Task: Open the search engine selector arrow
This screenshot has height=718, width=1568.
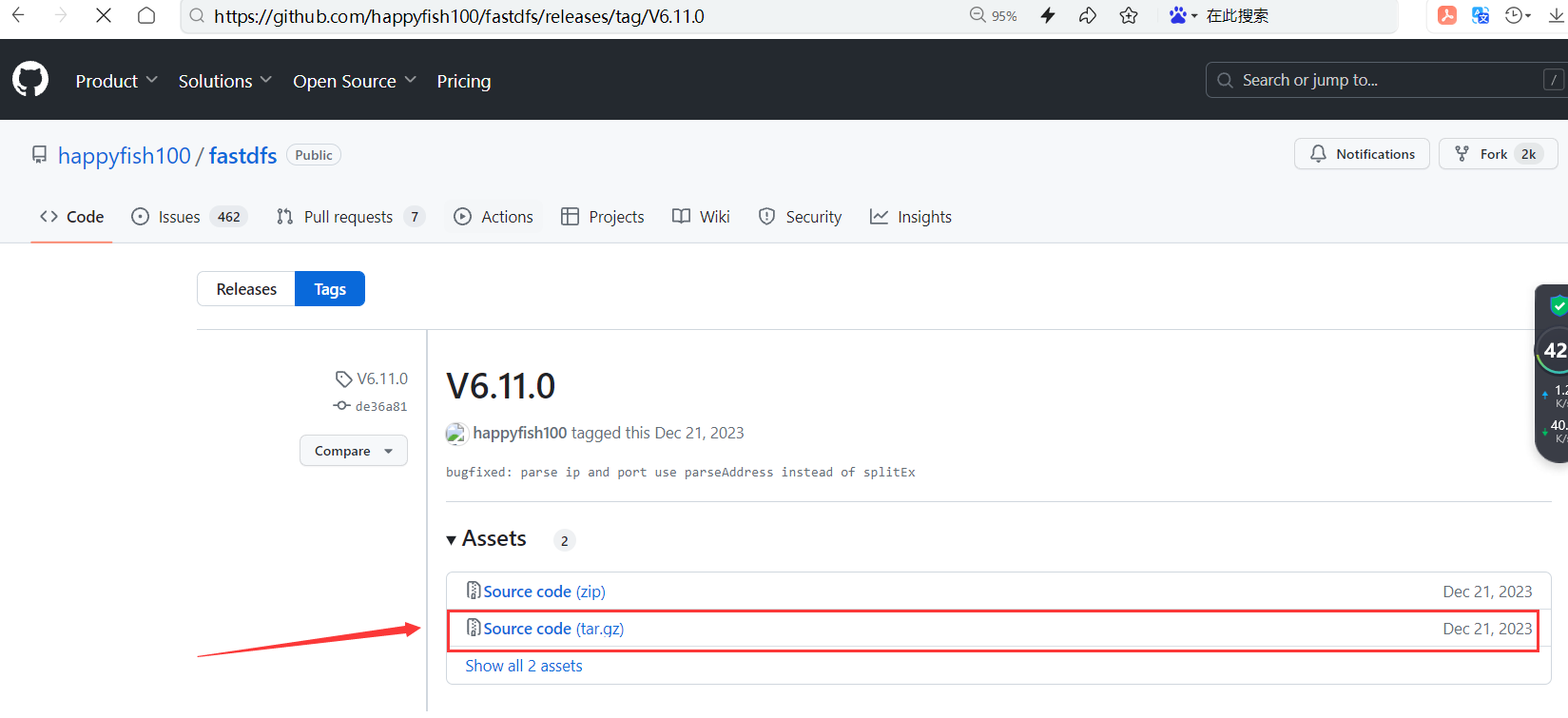Action: pyautogui.click(x=1194, y=16)
